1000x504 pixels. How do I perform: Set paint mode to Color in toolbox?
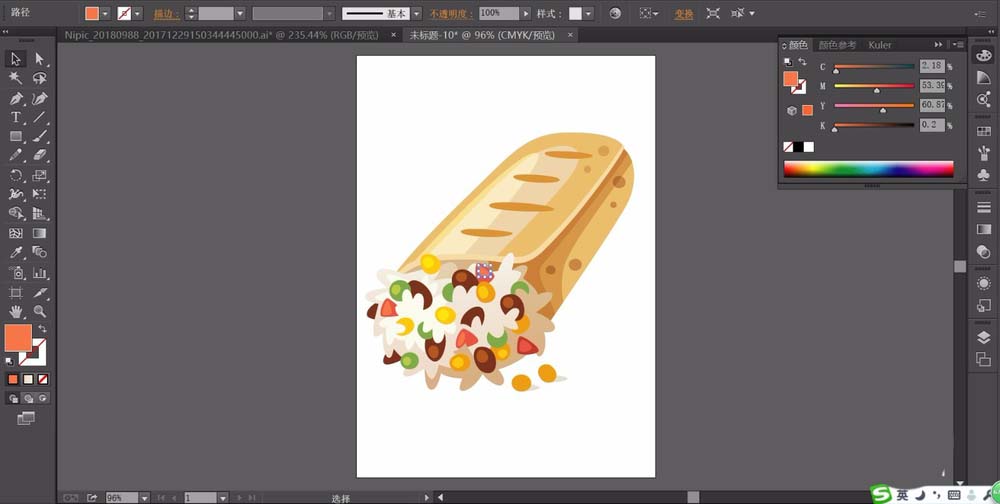point(13,380)
